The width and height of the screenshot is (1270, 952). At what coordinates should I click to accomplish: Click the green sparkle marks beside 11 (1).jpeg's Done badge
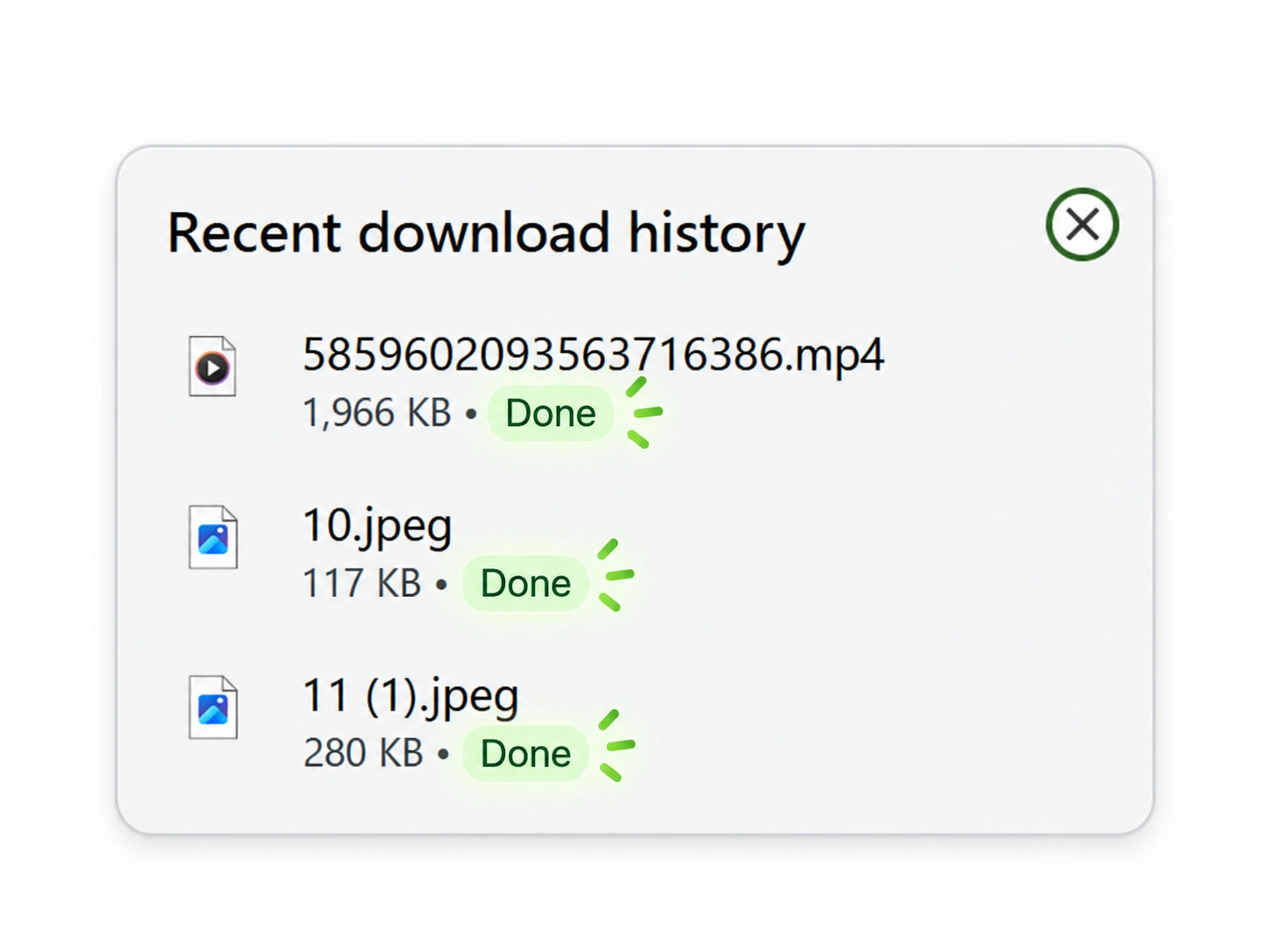click(x=617, y=746)
